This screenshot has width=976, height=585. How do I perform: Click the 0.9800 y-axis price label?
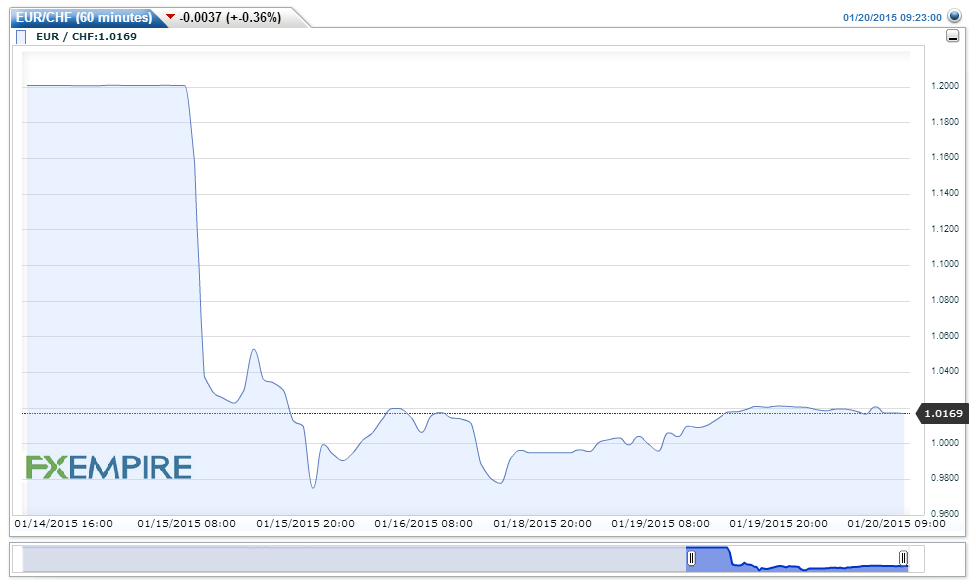point(945,478)
